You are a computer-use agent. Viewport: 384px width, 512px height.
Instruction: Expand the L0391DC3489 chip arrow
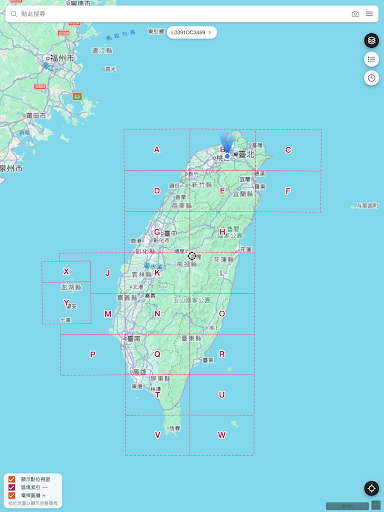210,33
